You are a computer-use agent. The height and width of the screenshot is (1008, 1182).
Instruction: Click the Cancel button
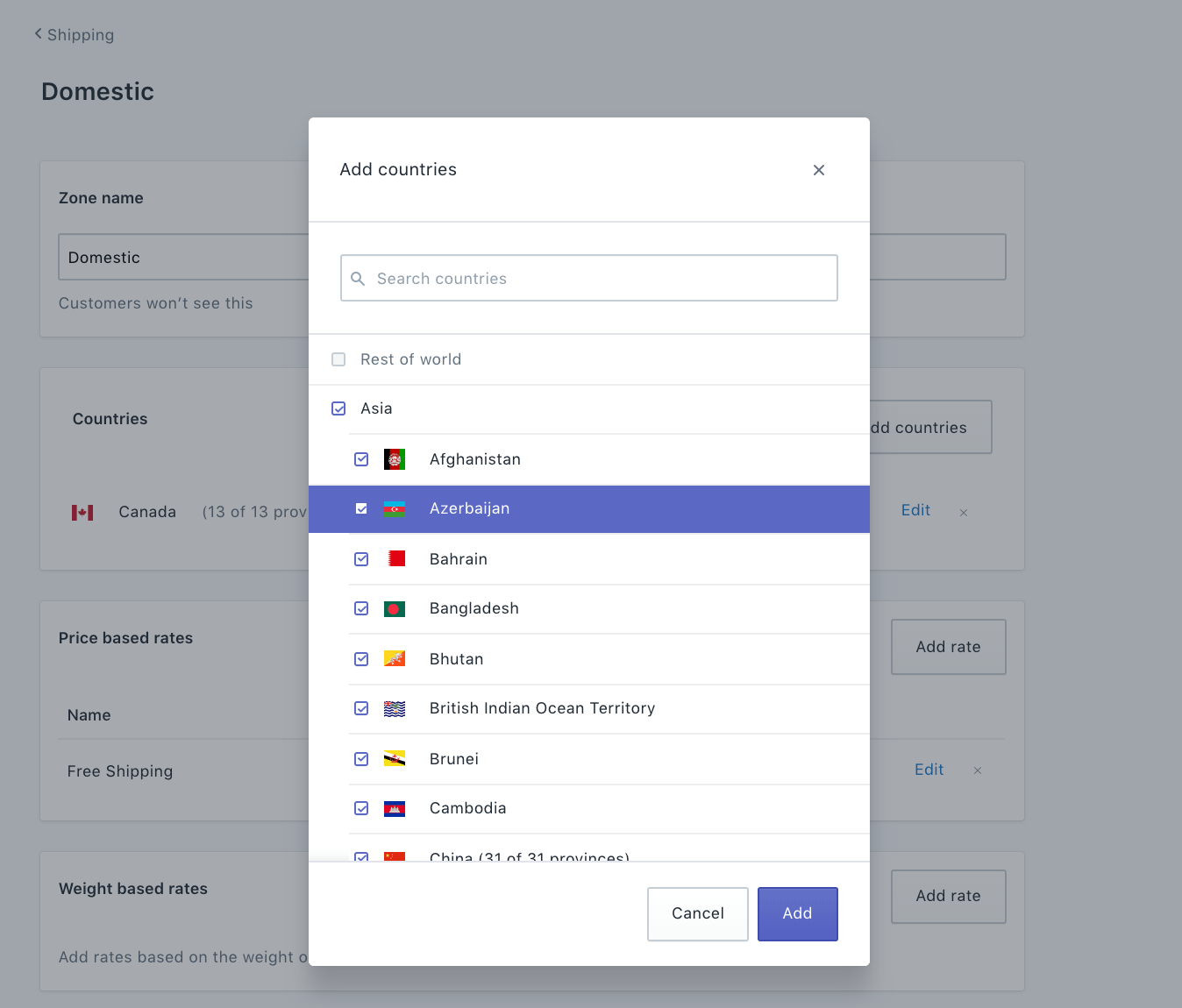tap(698, 913)
